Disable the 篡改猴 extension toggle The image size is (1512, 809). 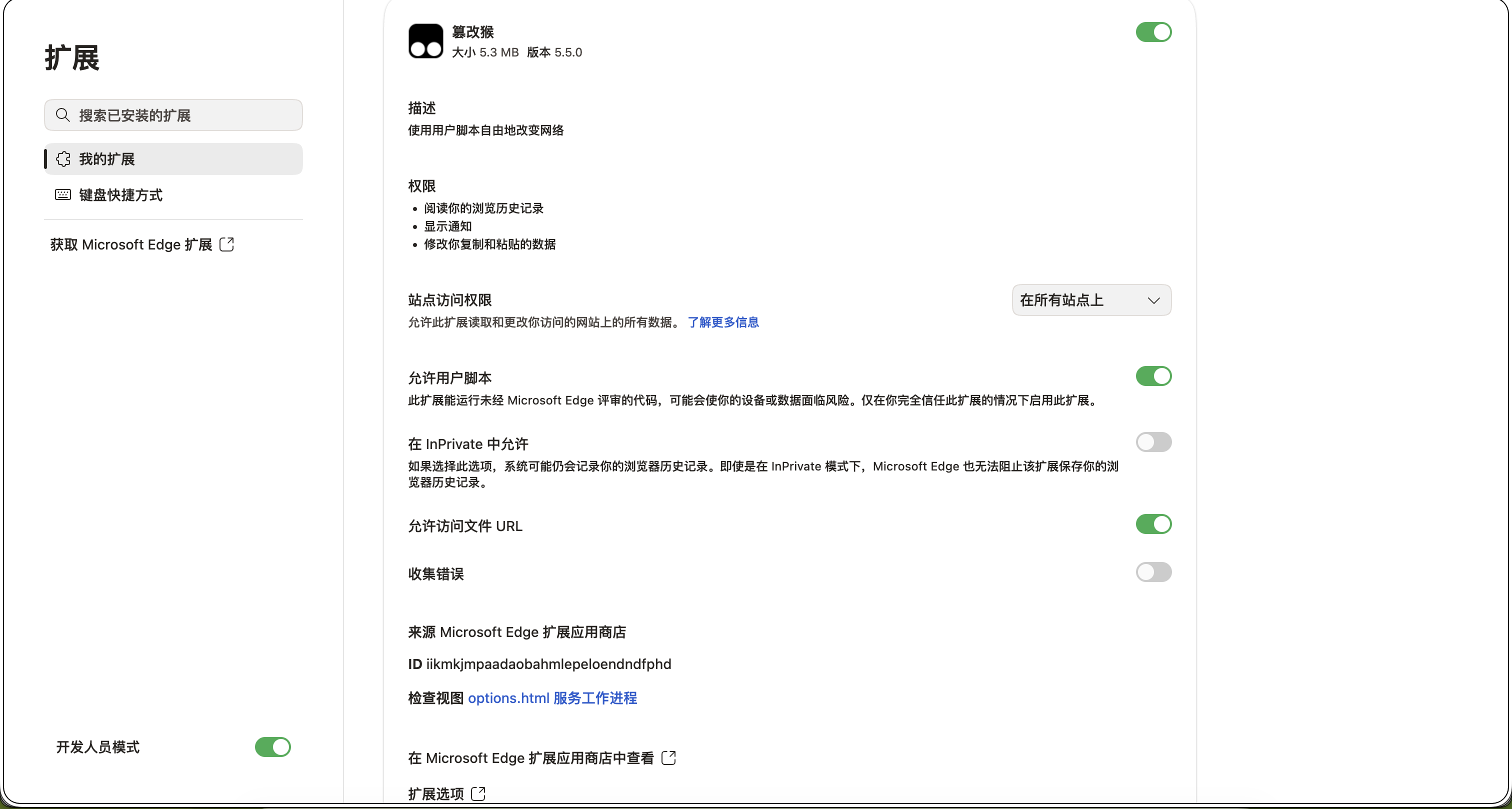click(1153, 32)
